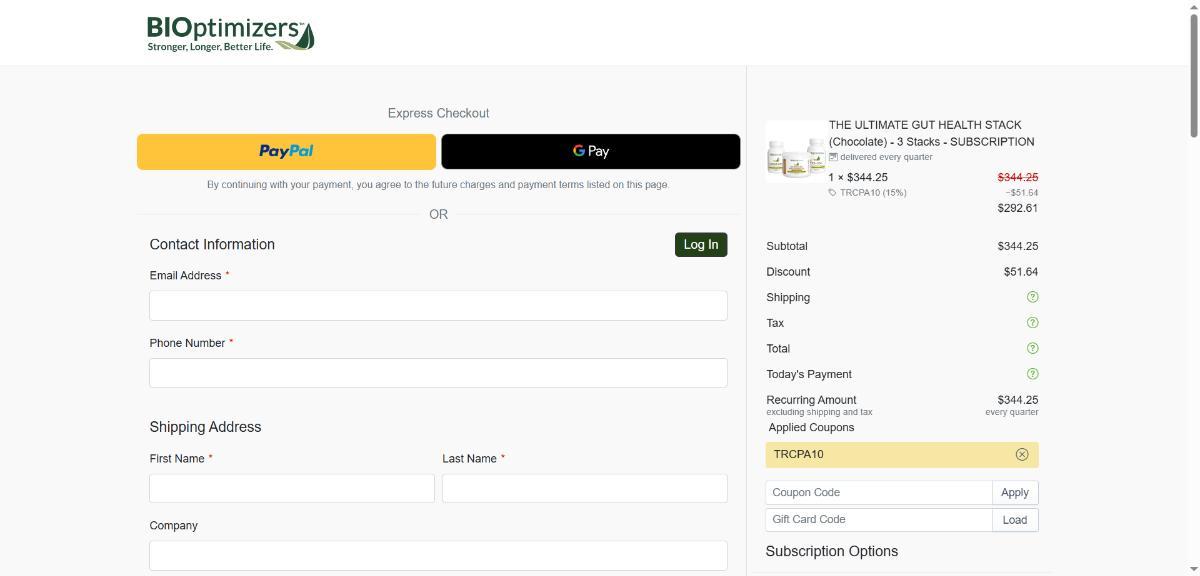Click the Company text field
1200x576 pixels.
pyautogui.click(x=438, y=555)
